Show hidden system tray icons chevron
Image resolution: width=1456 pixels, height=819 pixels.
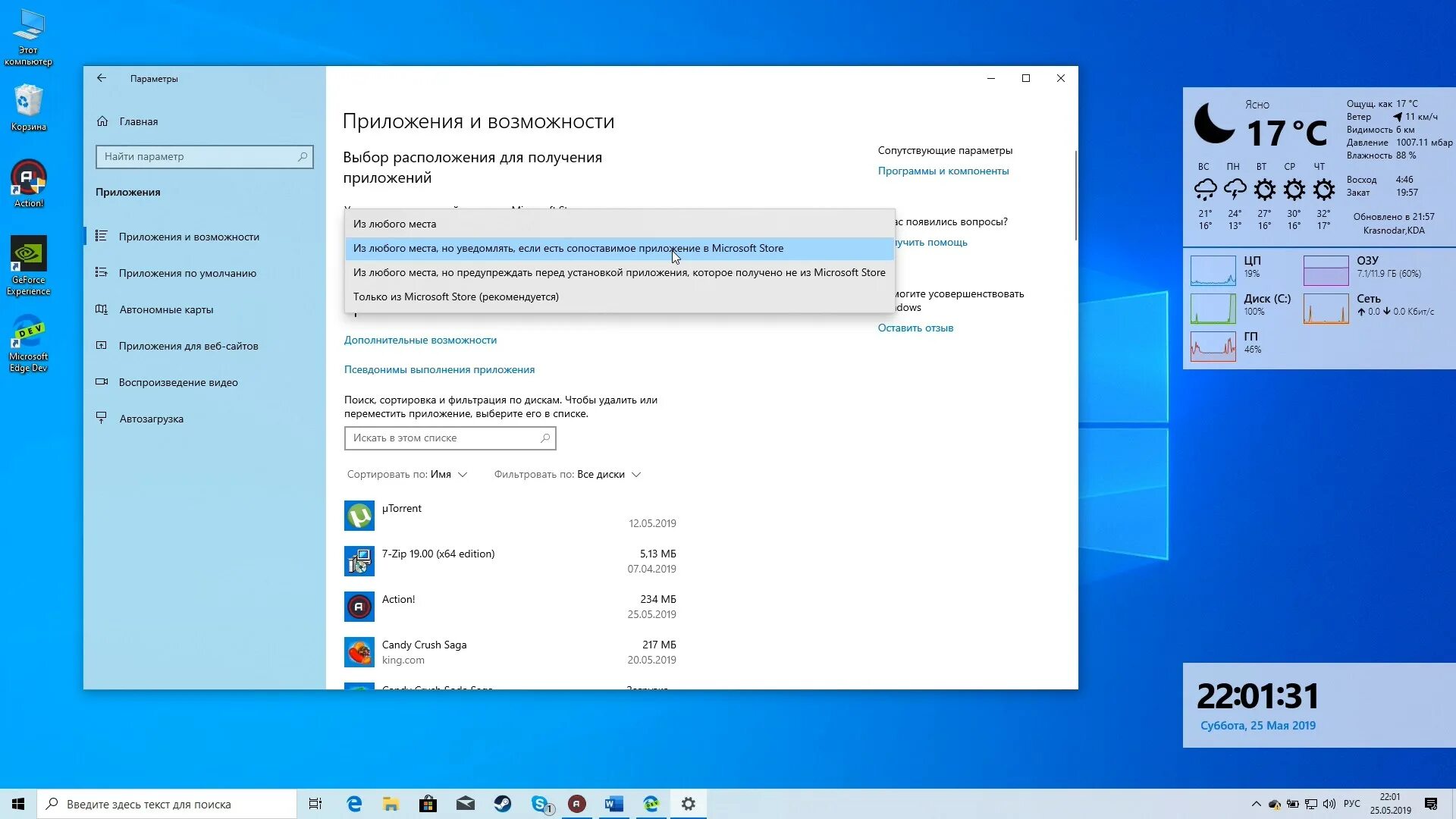[1256, 804]
